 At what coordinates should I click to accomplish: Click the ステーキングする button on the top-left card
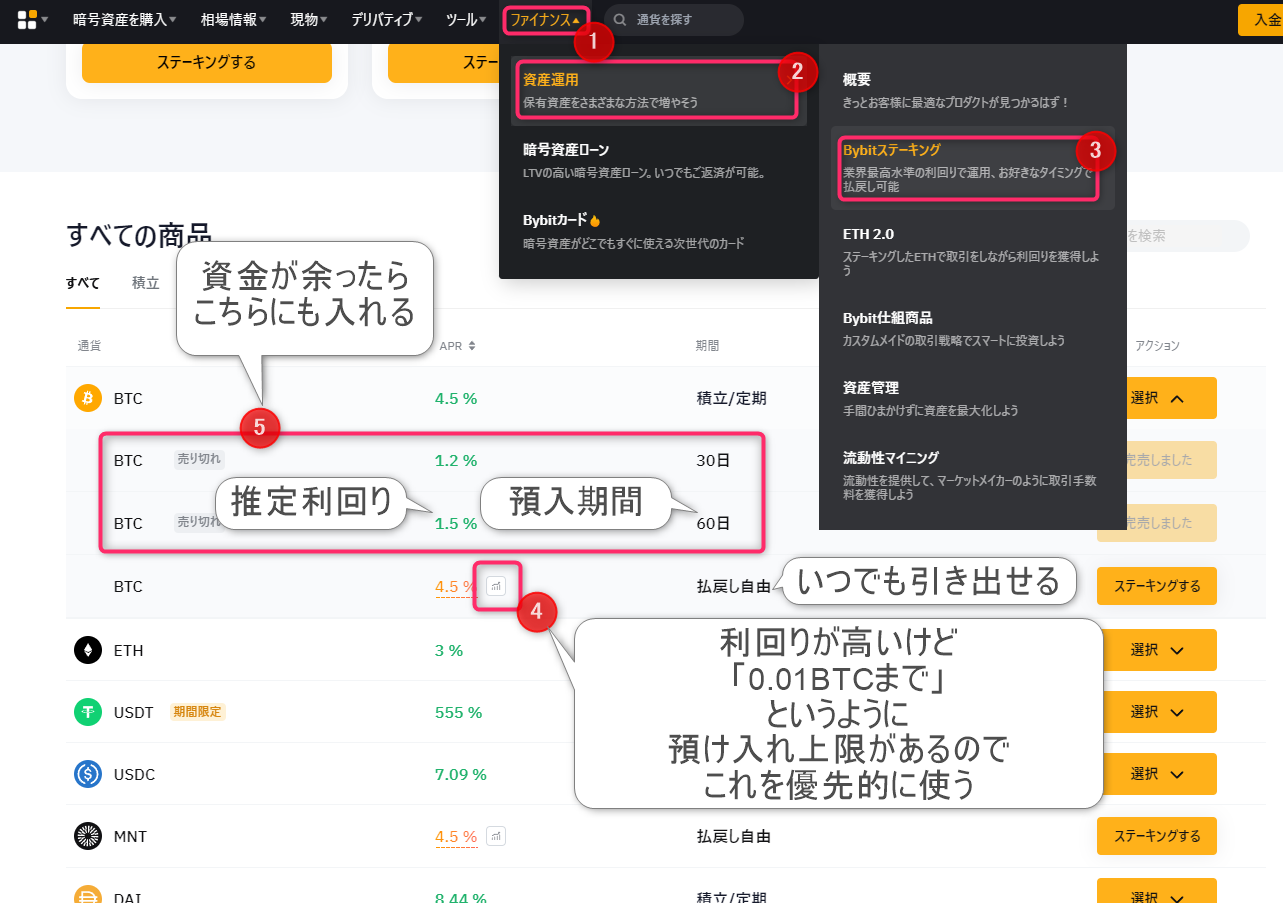click(x=207, y=62)
